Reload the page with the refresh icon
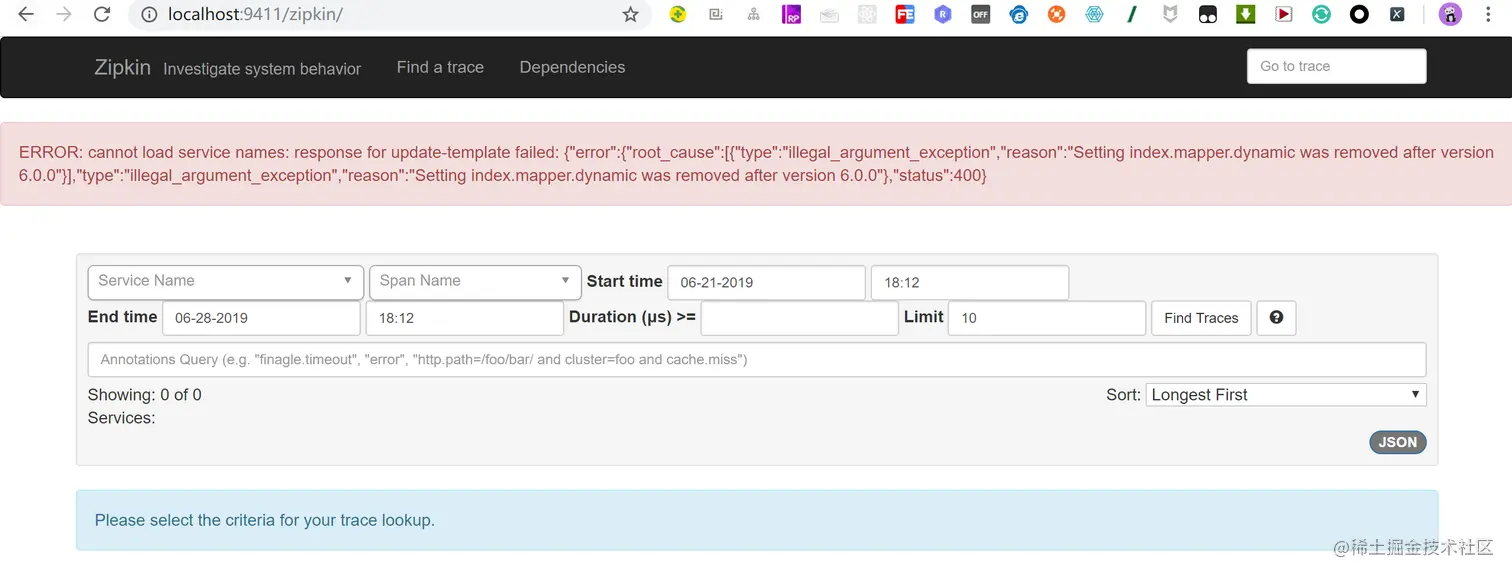The image size is (1512, 576). [102, 15]
